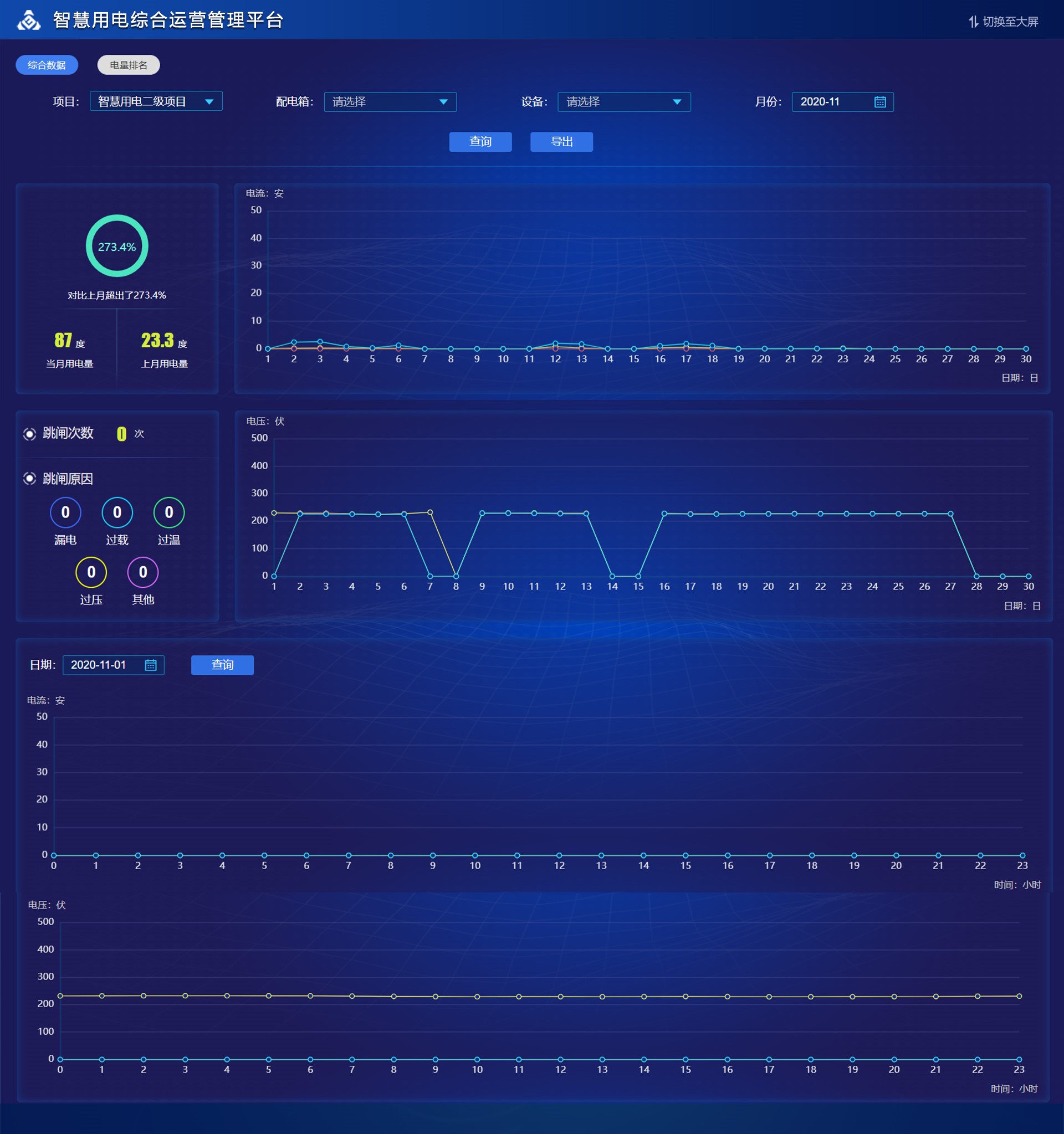Viewport: 1064px width, 1134px height.
Task: Open the date picker calendar icon
Action: [151, 665]
